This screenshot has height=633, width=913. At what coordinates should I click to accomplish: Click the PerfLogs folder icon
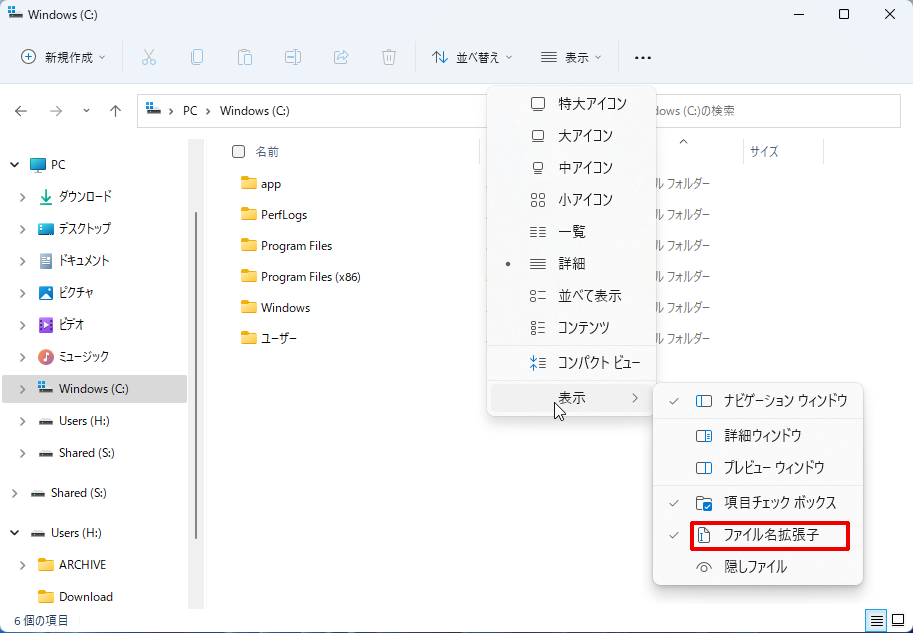[249, 214]
